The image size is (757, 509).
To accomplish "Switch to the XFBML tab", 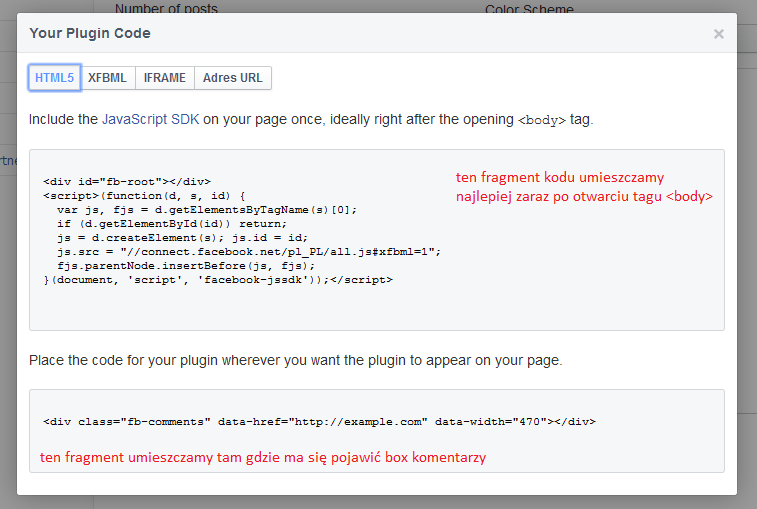I will [x=107, y=78].
